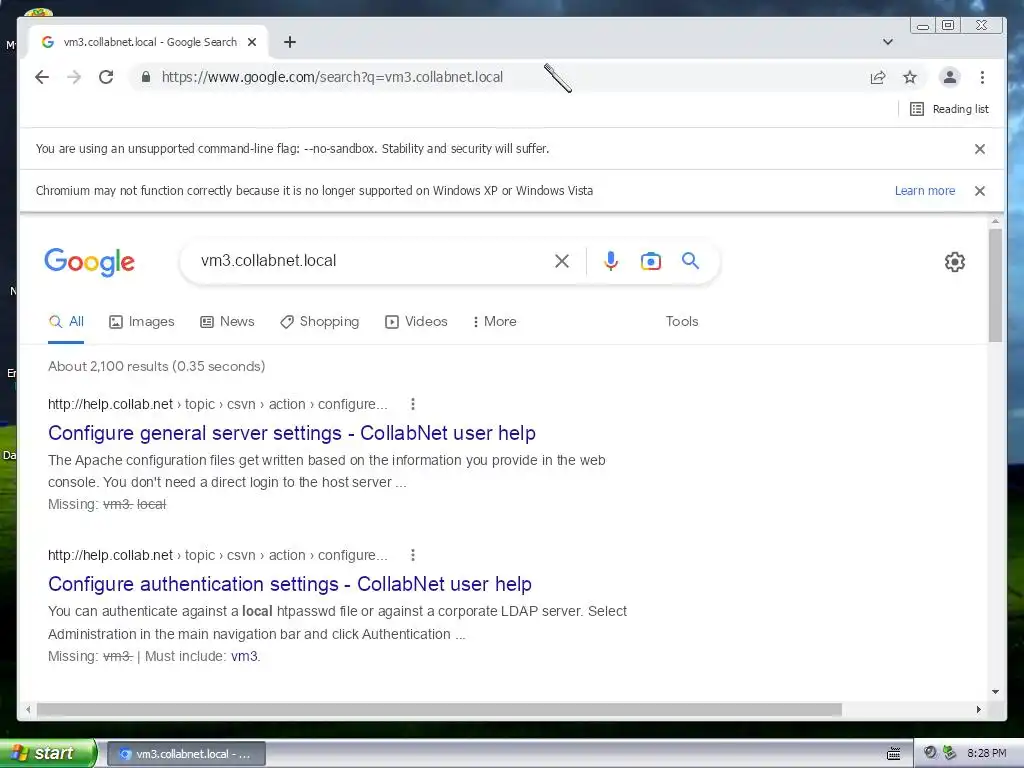This screenshot has height=768, width=1024.
Task: Open Configure general server settings result
Action: [292, 433]
